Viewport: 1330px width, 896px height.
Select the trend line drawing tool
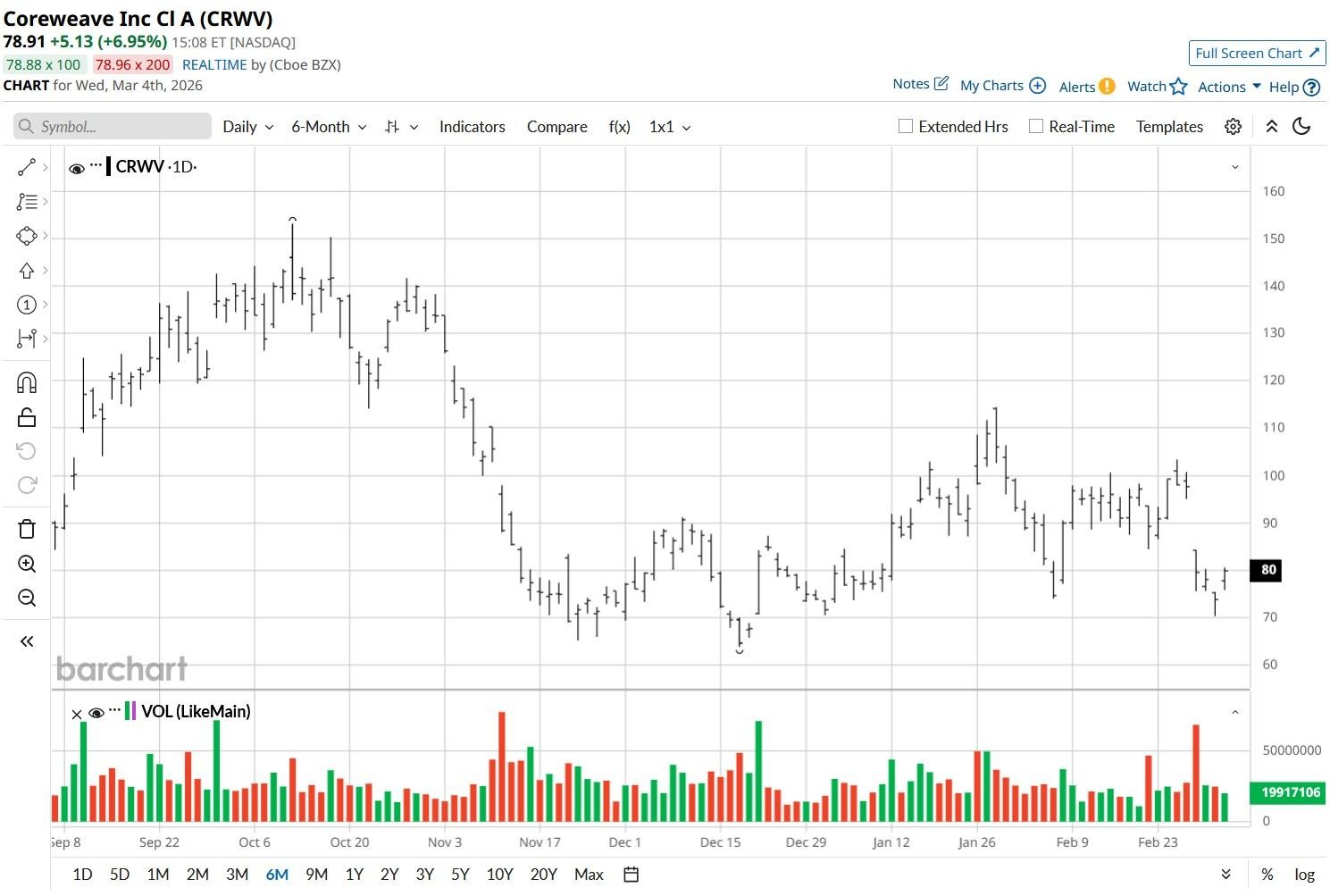pos(27,167)
